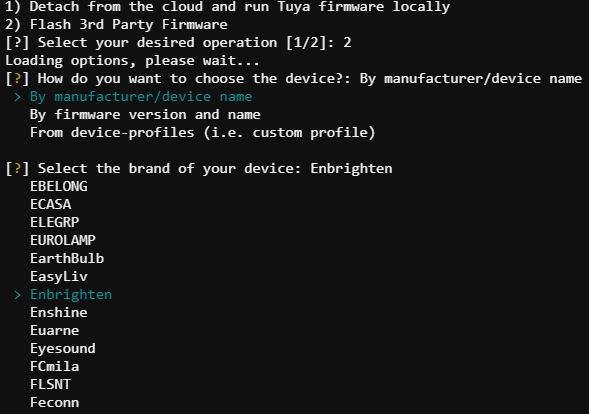
Task: Choose FLSNT from the list
Action: pos(50,385)
